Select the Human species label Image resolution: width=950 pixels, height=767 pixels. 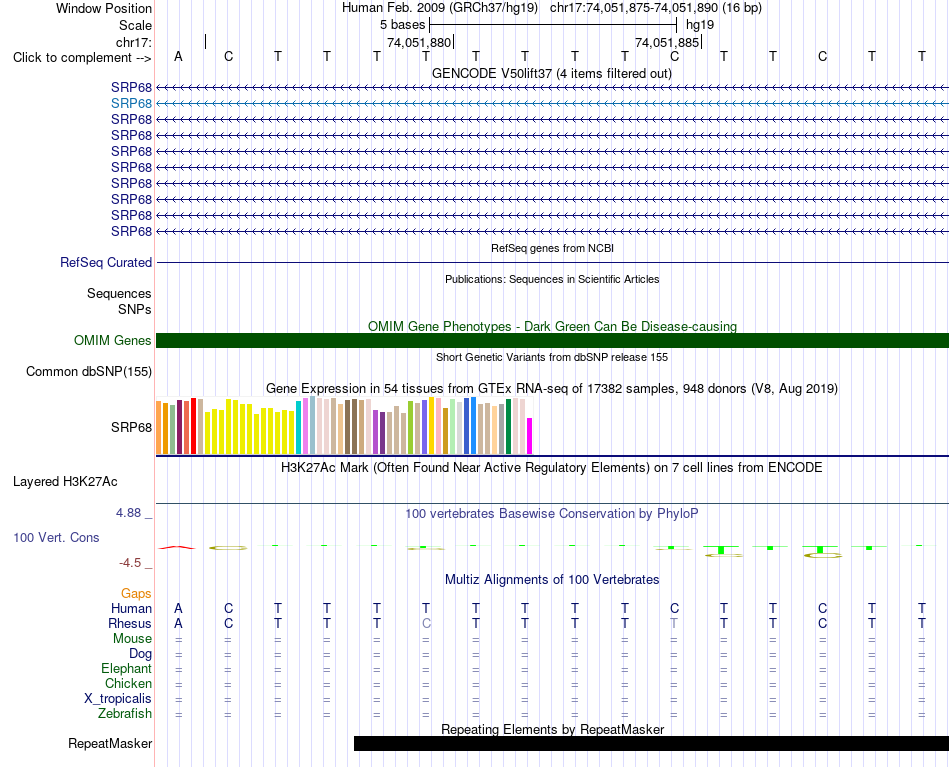click(x=131, y=608)
